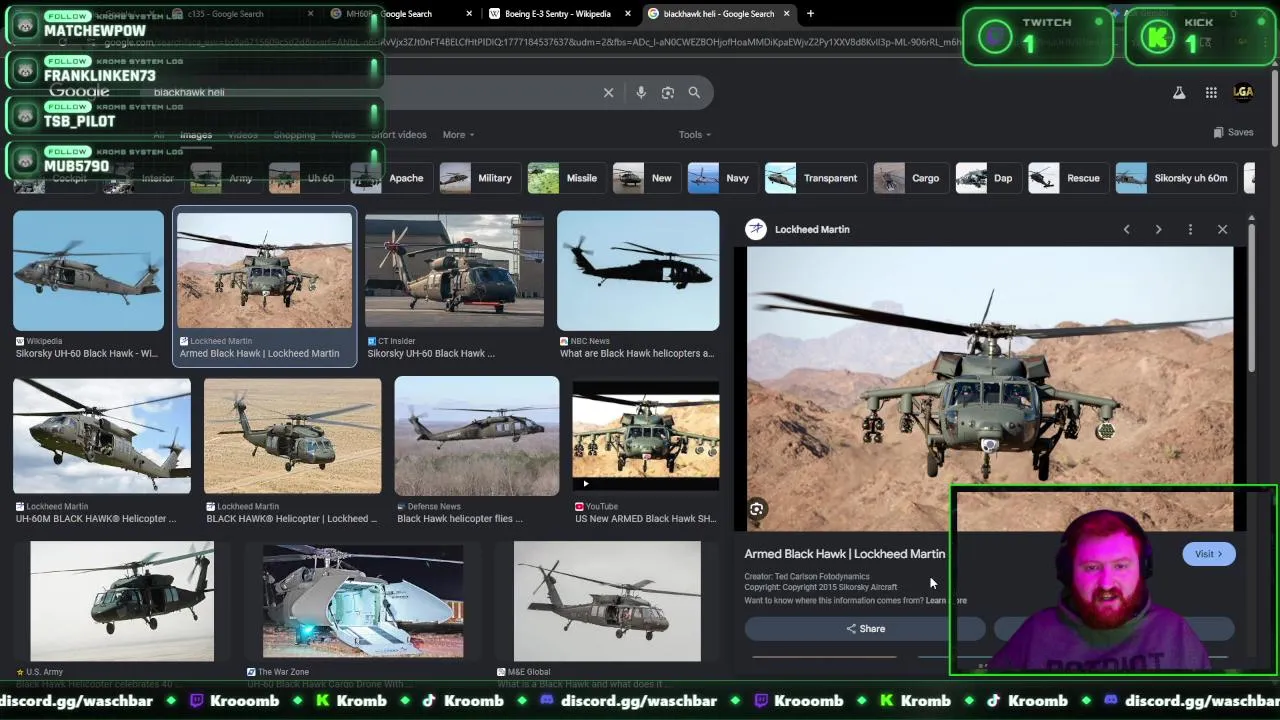
Task: Play YouTube US New ARMED Black Hawk video
Action: 645,435
